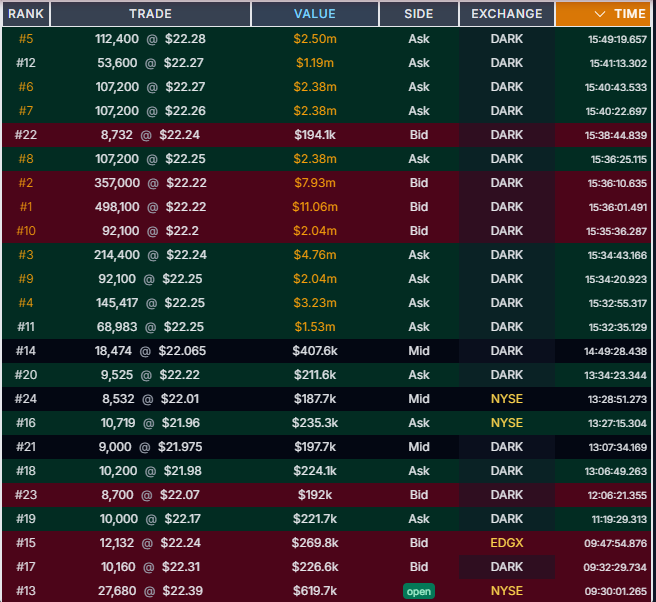Screen dimensions: 656x602
Task: Click time 14:49:28.438
Action: tap(615, 351)
